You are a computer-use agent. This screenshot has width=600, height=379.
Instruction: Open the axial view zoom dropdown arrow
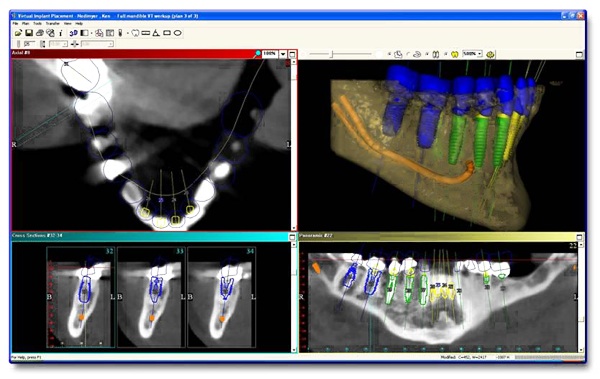[x=283, y=54]
